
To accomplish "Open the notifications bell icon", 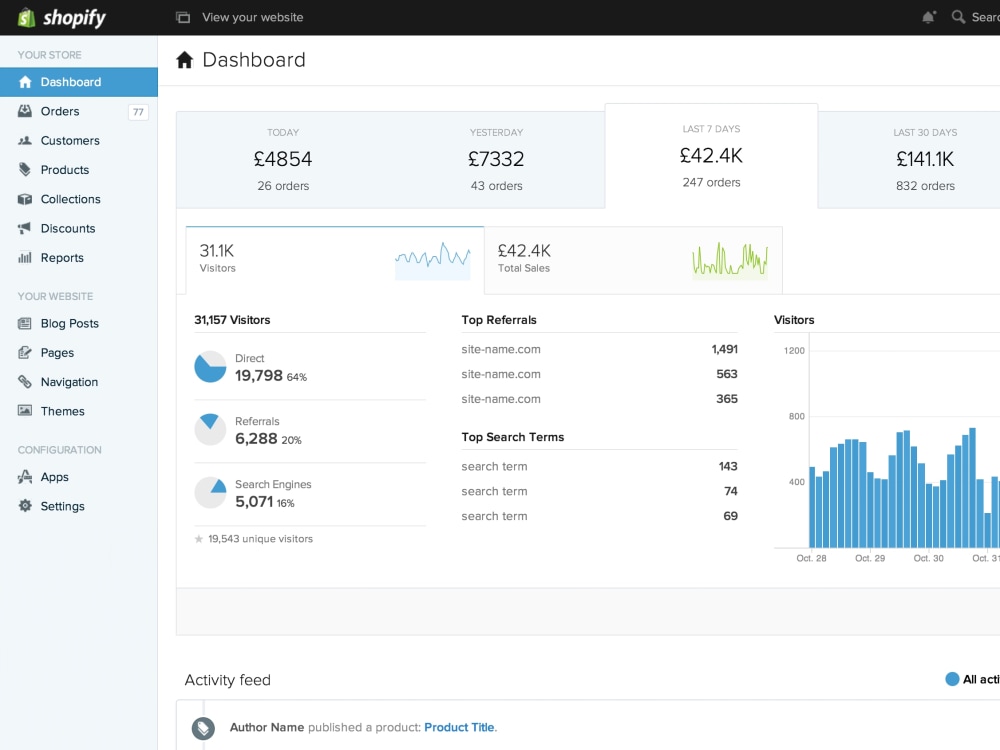I will click(x=929, y=17).
